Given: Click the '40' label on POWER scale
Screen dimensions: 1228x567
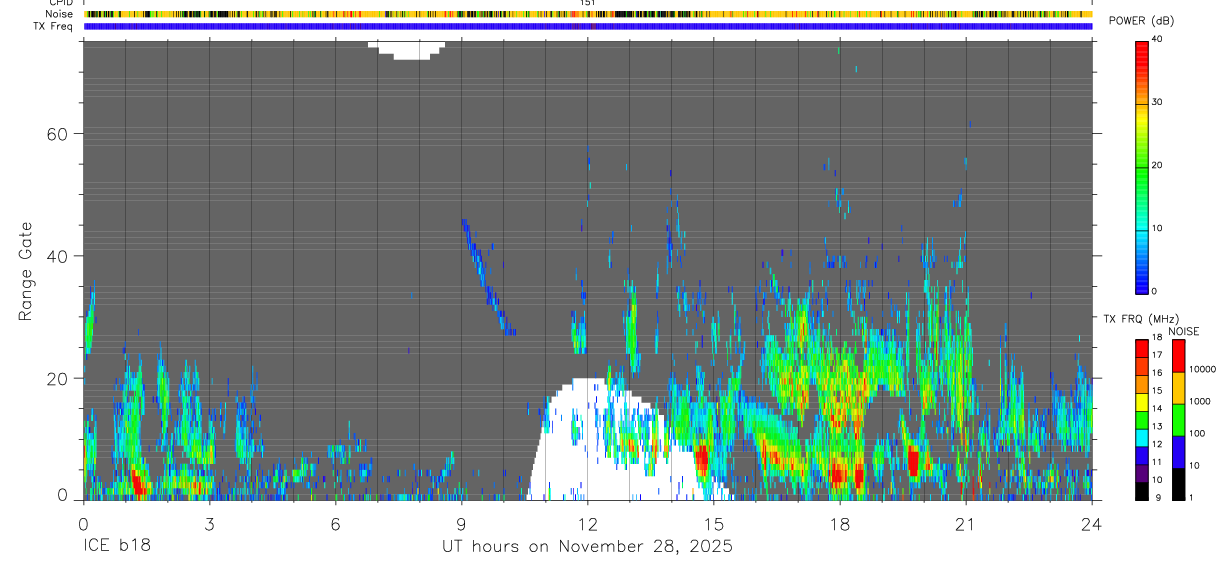Looking at the screenshot, I should coord(1157,39).
